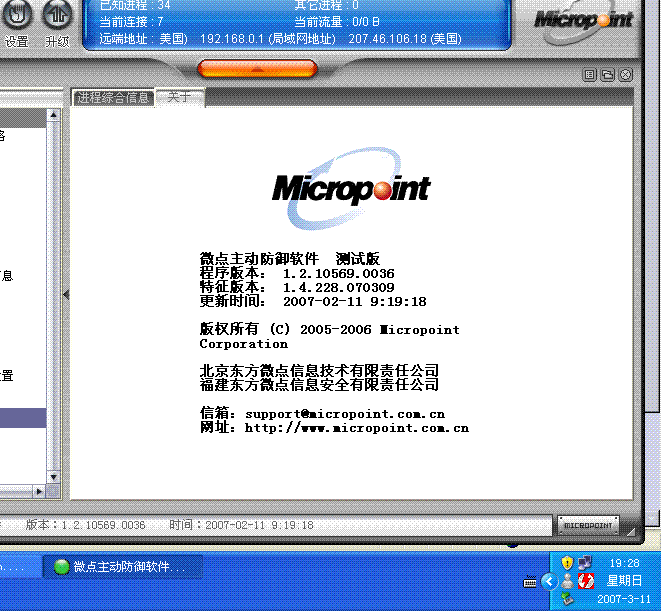Click the 192.168.0.1 (局域网地址) remote address
Image resolution: width=661 pixels, height=611 pixels.
[268, 39]
